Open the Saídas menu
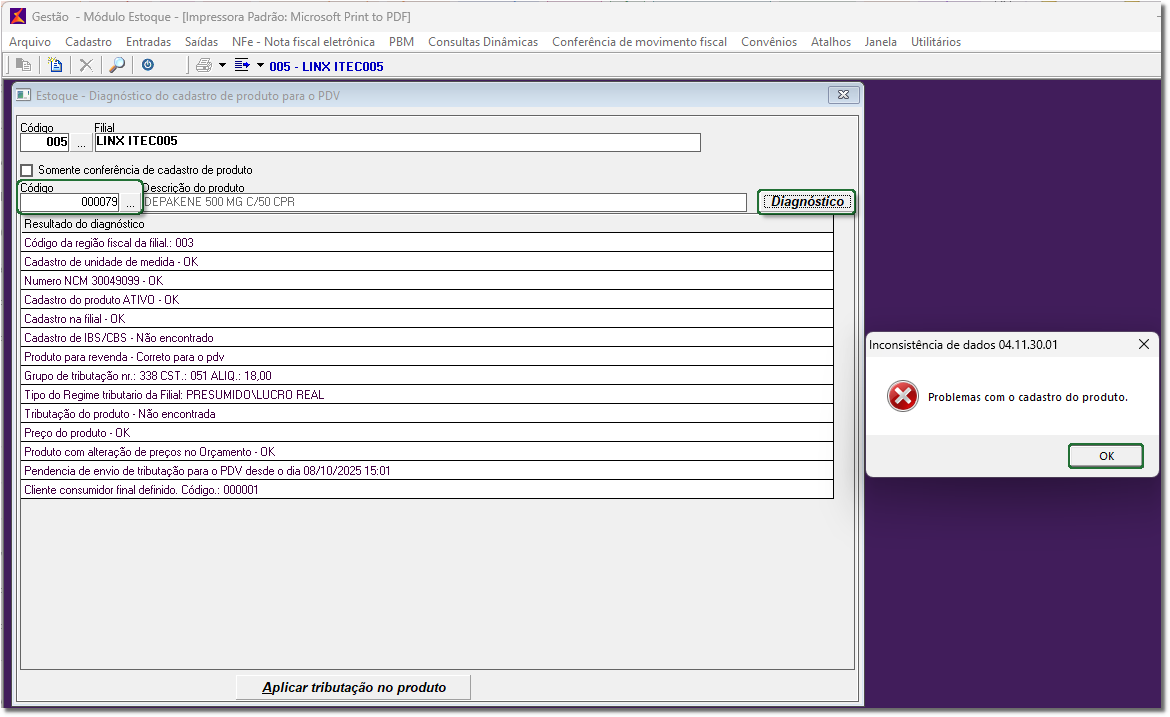1170x717 pixels. point(201,42)
